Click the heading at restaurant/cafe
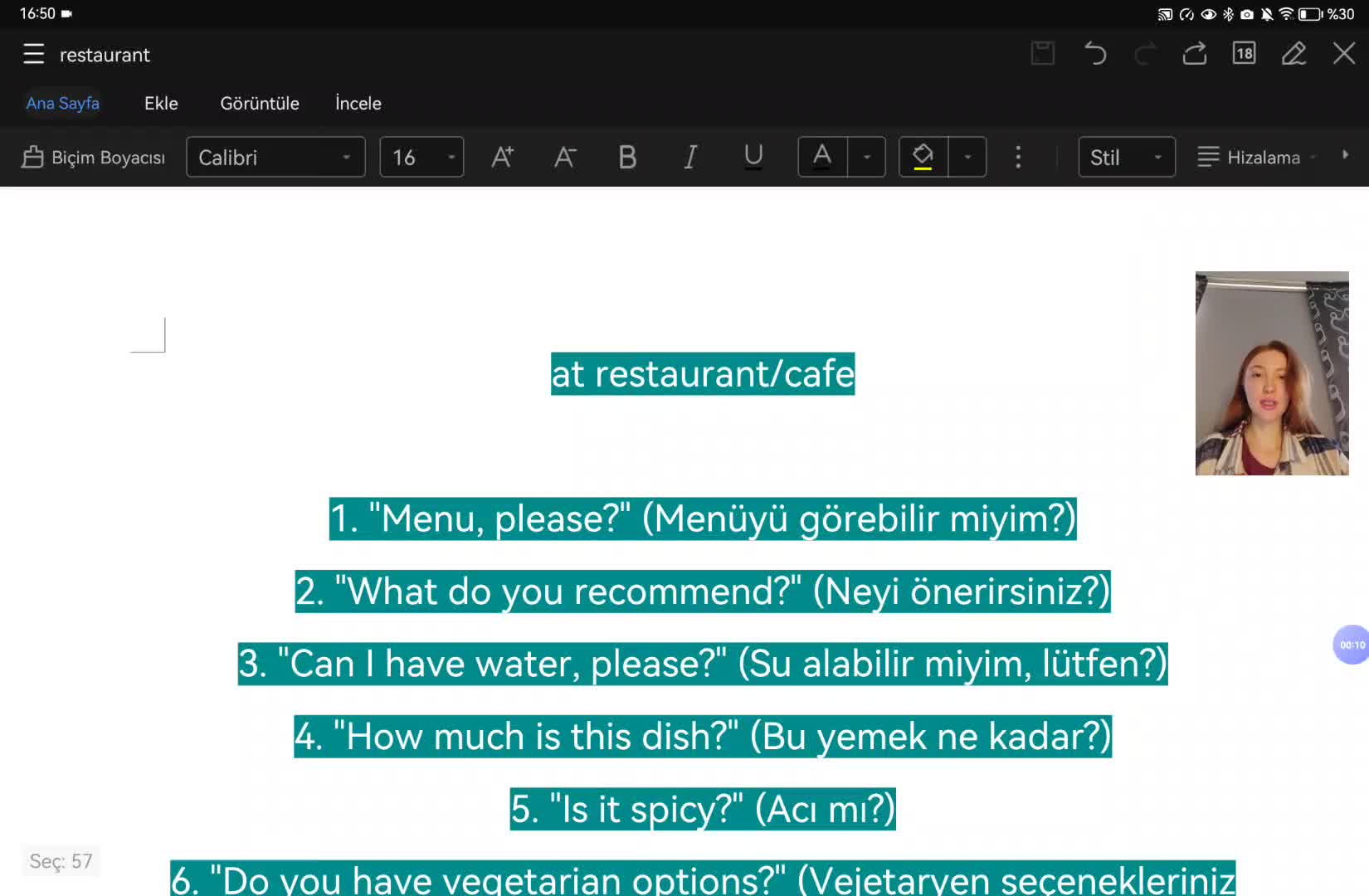Viewport: 1369px width, 896px height. pos(703,373)
